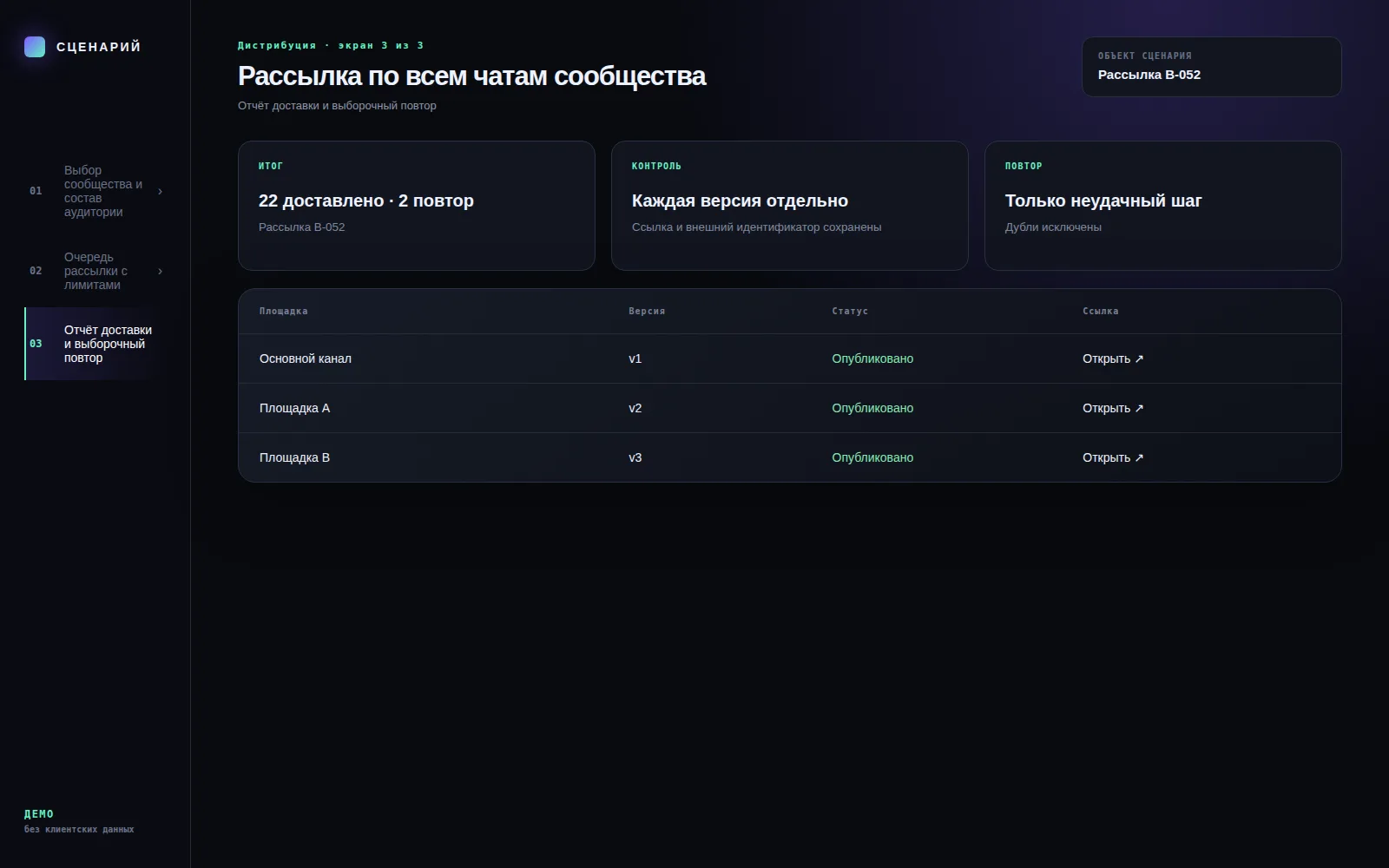The image size is (1389, 868).
Task: Click the Версия column header
Action: [647, 311]
